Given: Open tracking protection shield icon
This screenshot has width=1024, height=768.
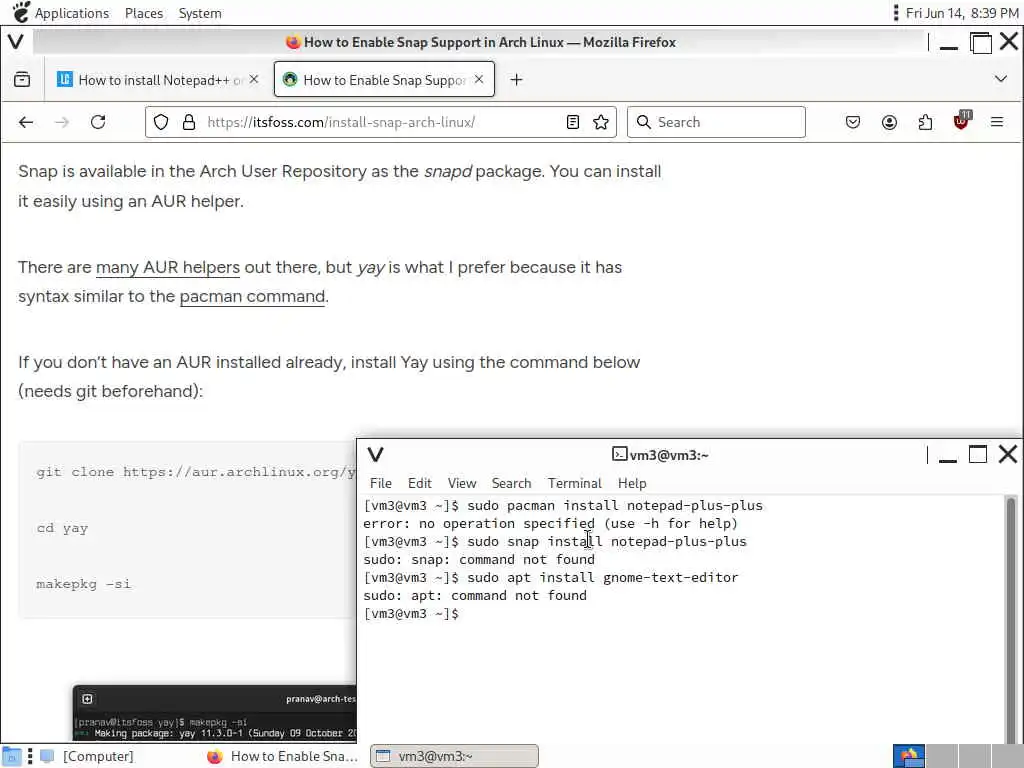Looking at the screenshot, I should pos(161,122).
